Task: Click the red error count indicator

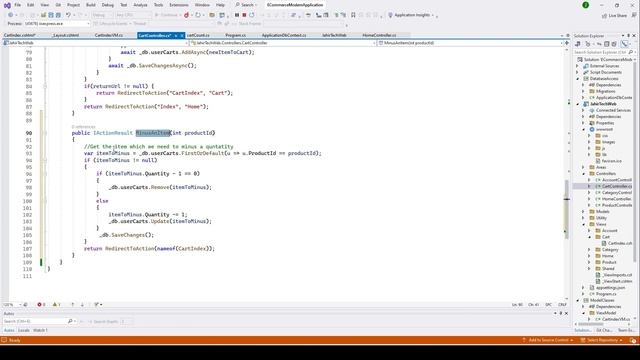Action: (41, 304)
